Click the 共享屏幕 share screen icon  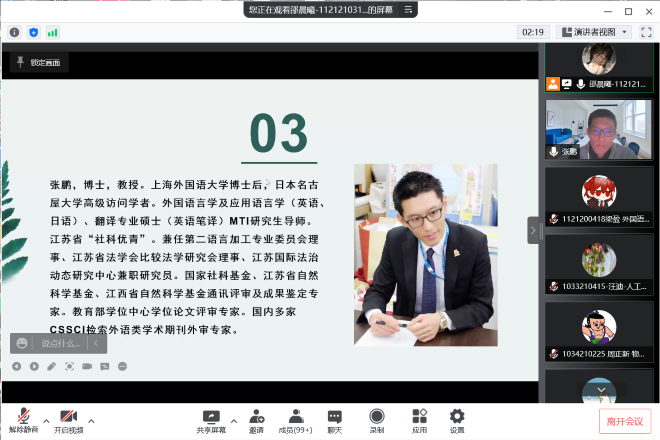tap(211, 417)
